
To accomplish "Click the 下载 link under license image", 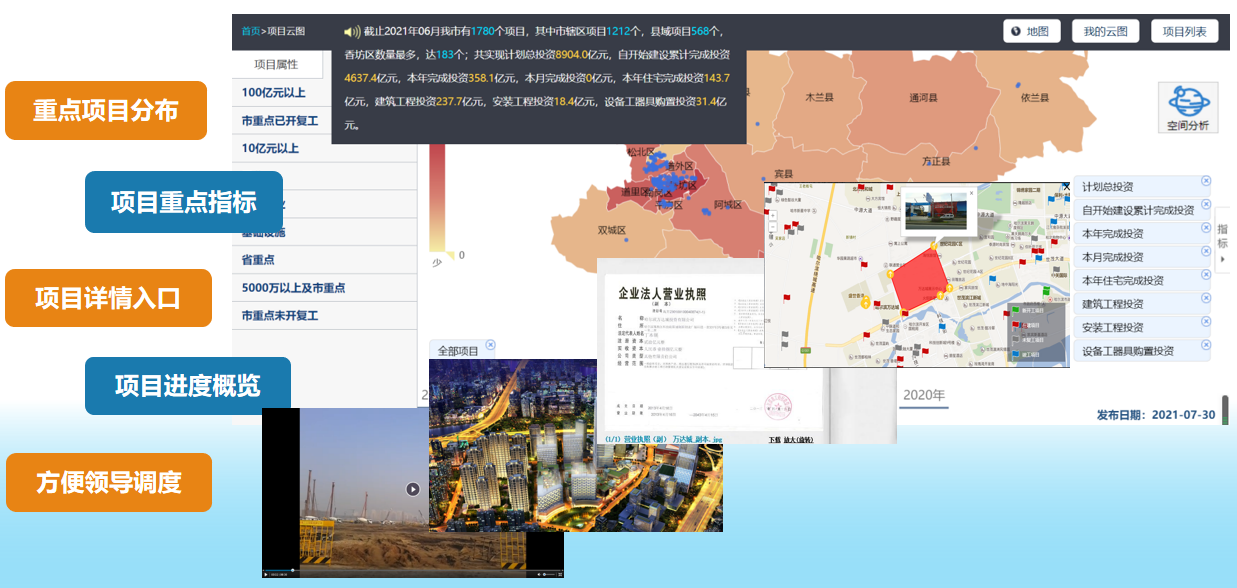I will tap(774, 439).
